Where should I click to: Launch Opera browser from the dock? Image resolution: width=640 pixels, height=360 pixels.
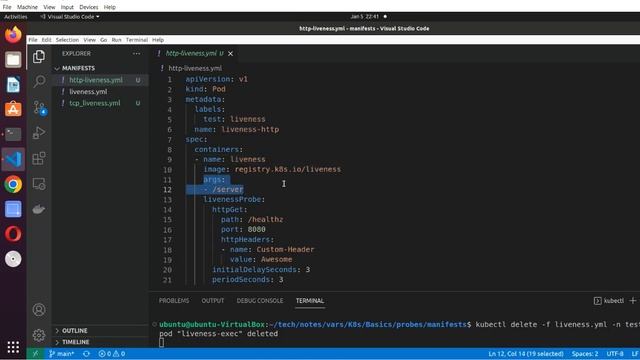(13, 234)
